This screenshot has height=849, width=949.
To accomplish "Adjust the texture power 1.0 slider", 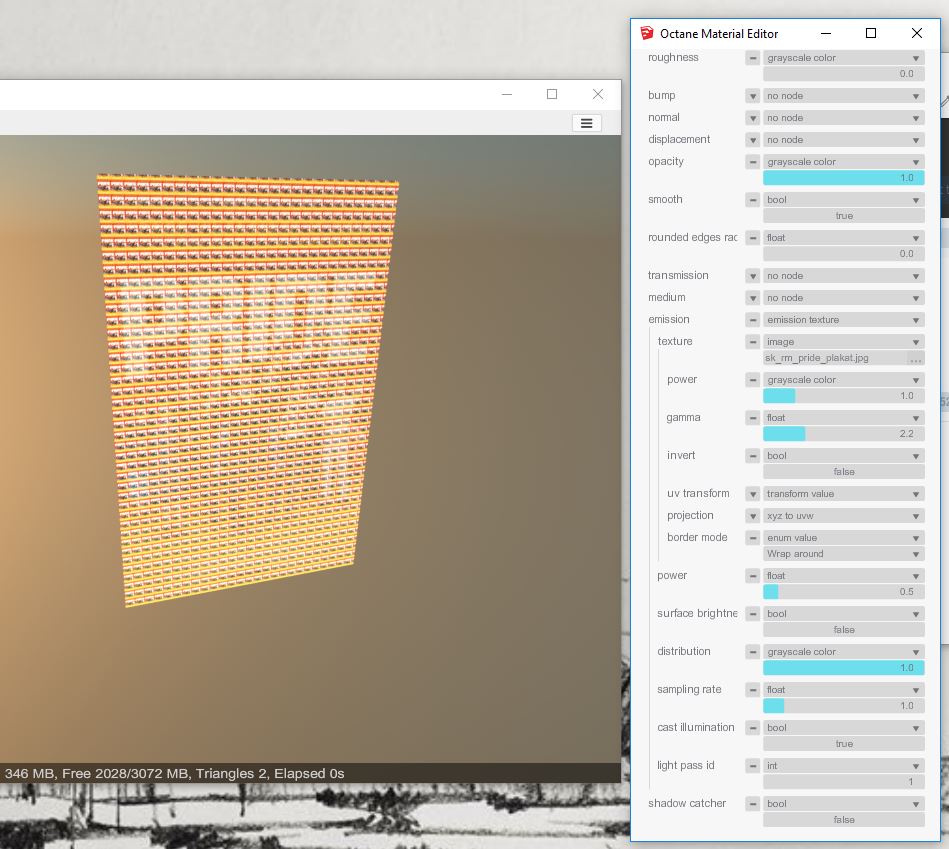I will (x=844, y=396).
